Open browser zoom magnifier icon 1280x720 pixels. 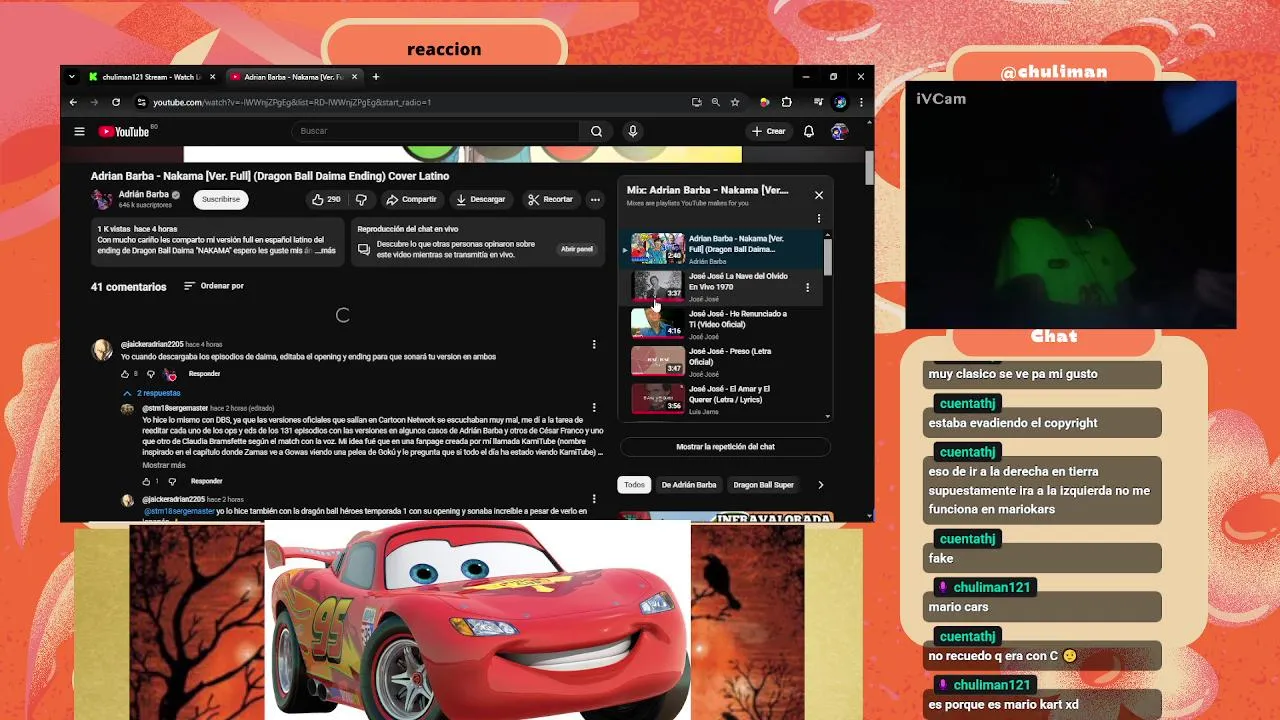(x=715, y=102)
